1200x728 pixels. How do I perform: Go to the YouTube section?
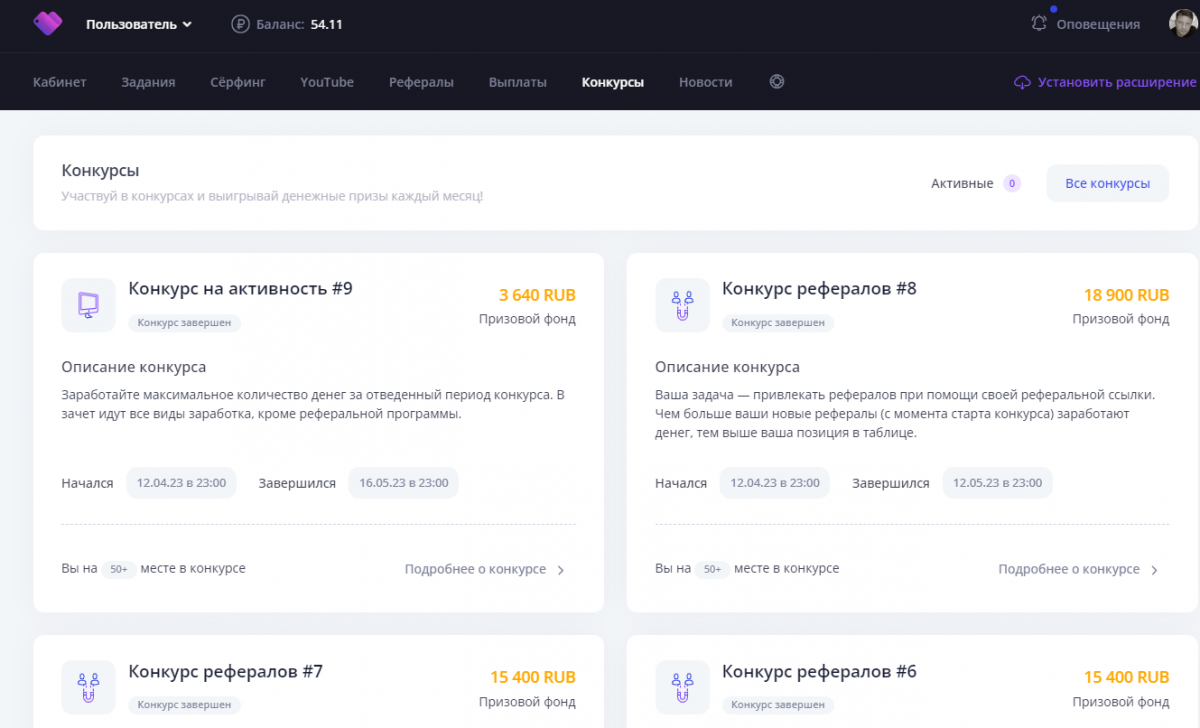click(327, 82)
